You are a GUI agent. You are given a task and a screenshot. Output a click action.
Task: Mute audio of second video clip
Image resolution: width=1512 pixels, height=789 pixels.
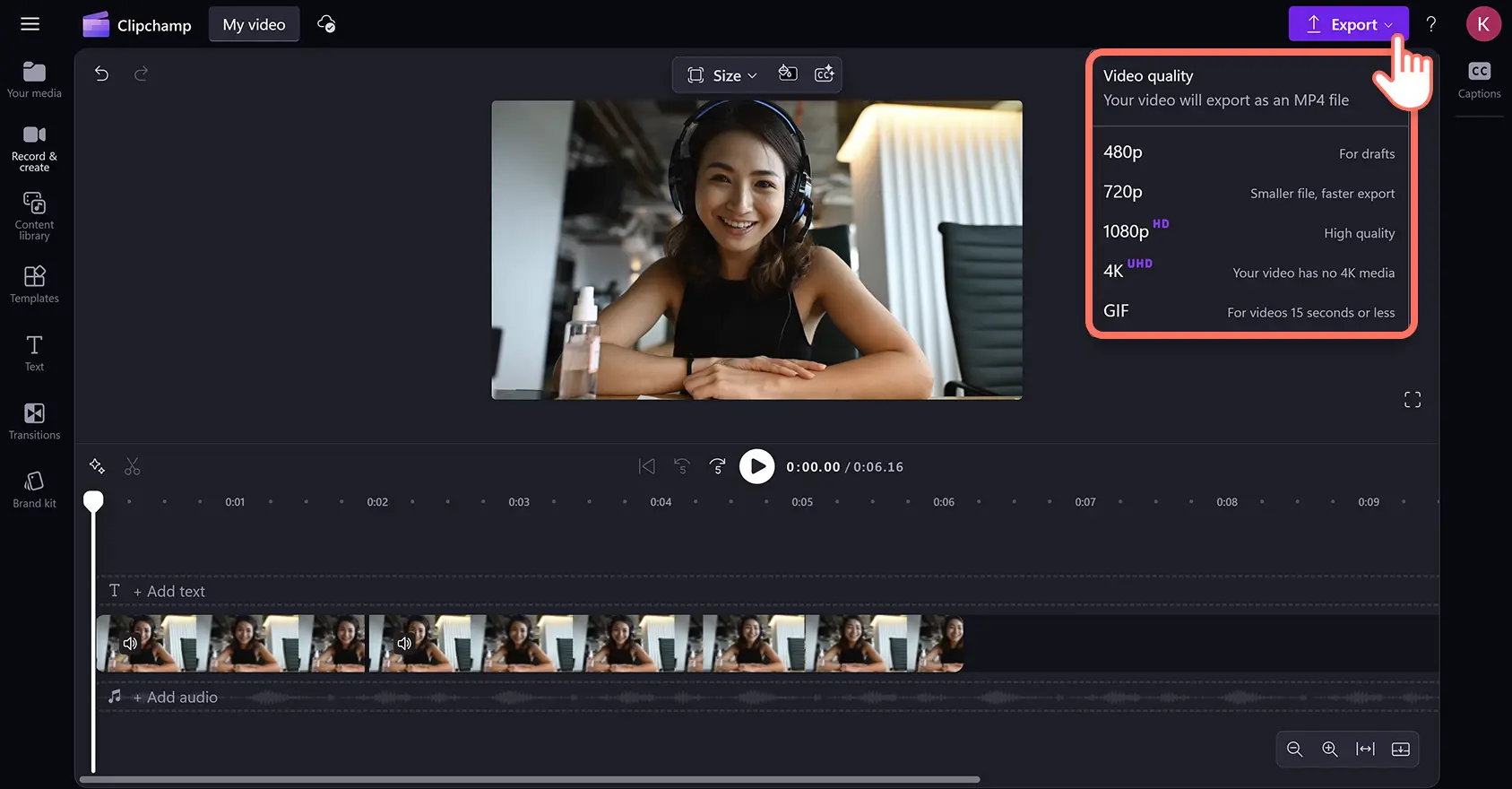pyautogui.click(x=404, y=644)
